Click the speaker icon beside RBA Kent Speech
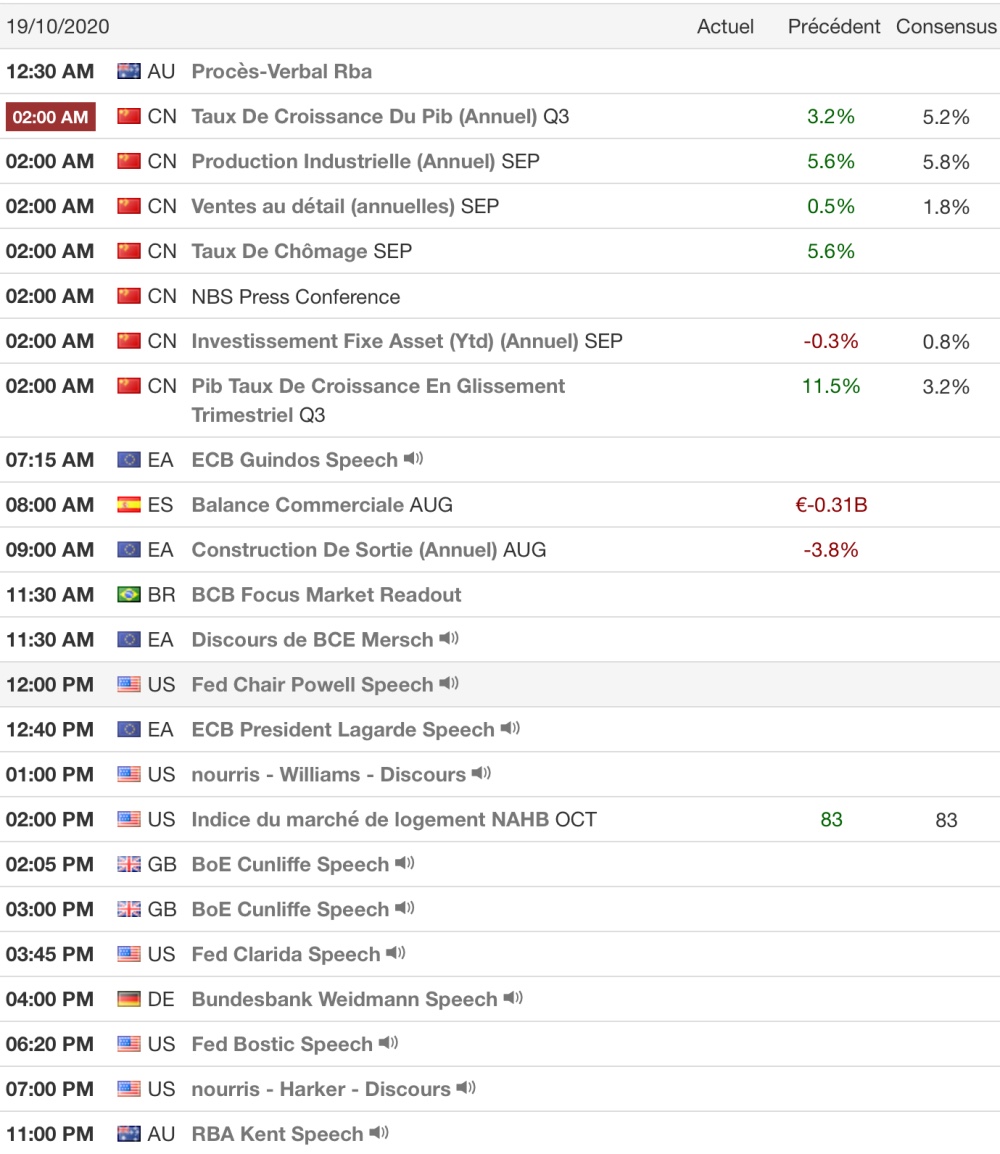Viewport: 1000px width, 1154px height. 379,1132
